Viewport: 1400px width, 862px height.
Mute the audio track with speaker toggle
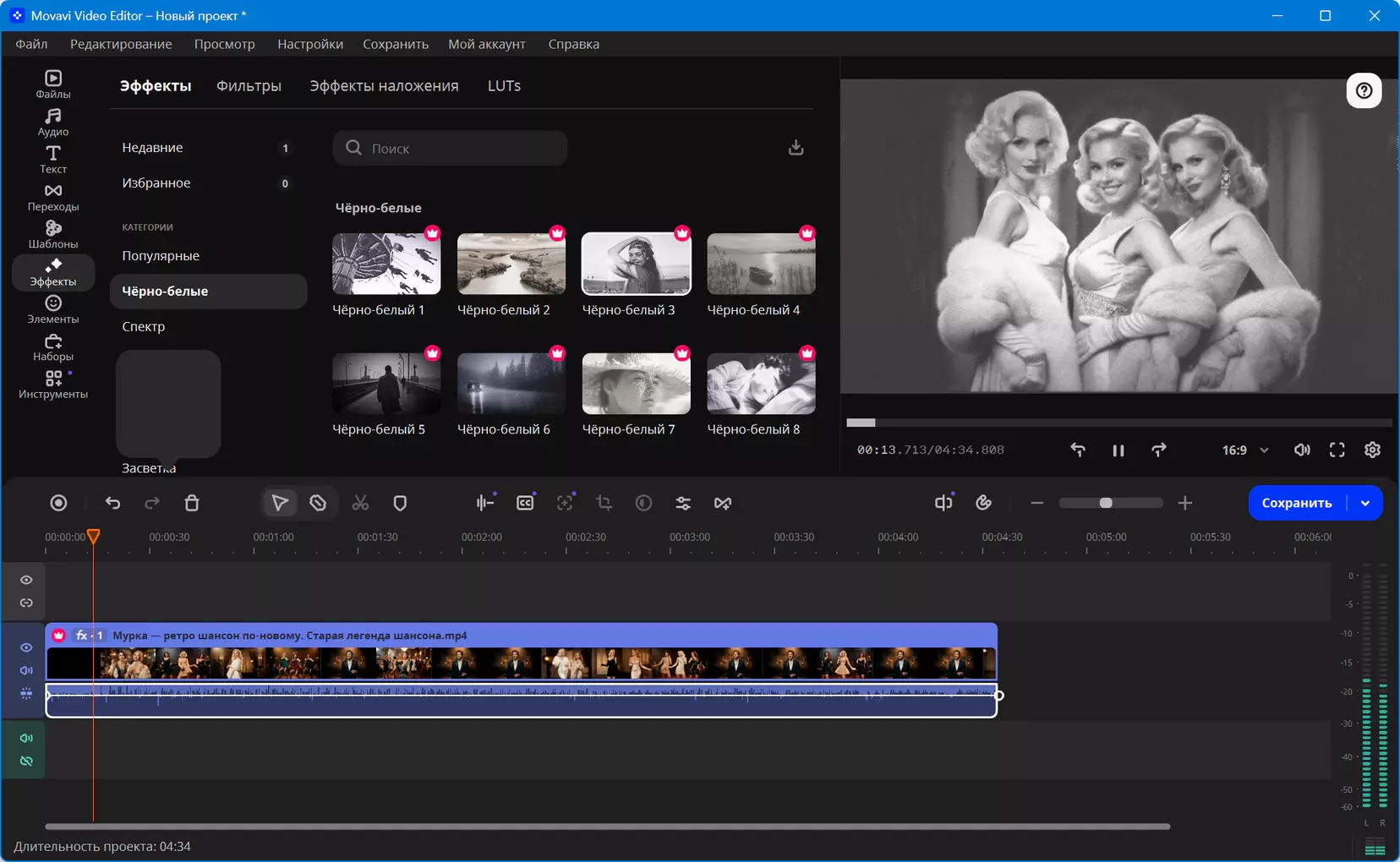(x=26, y=738)
